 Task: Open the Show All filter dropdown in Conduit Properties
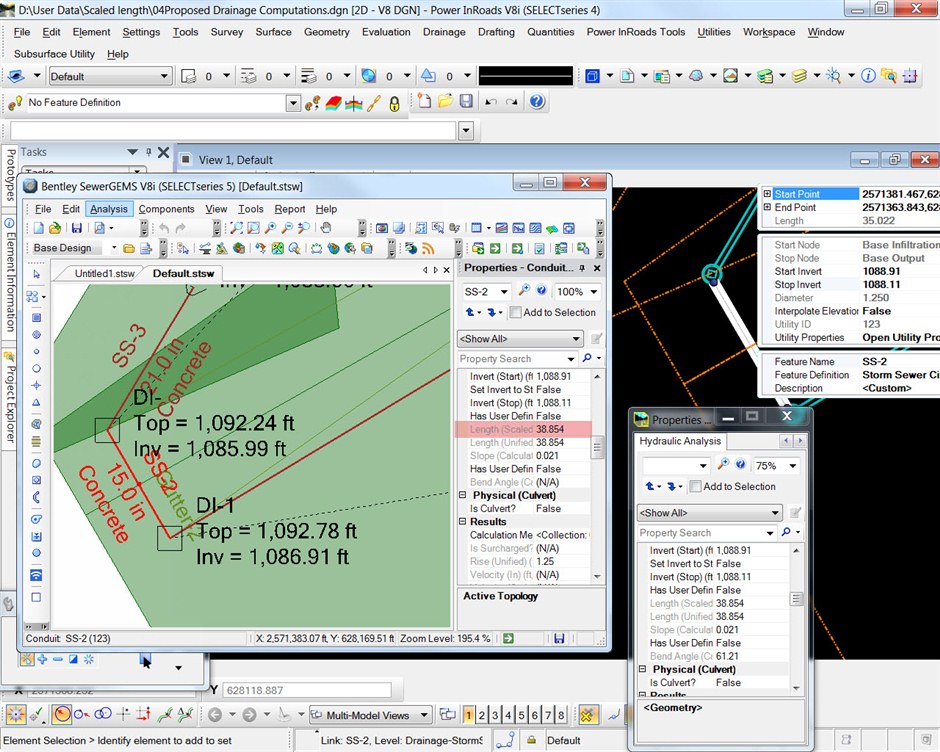click(x=576, y=339)
